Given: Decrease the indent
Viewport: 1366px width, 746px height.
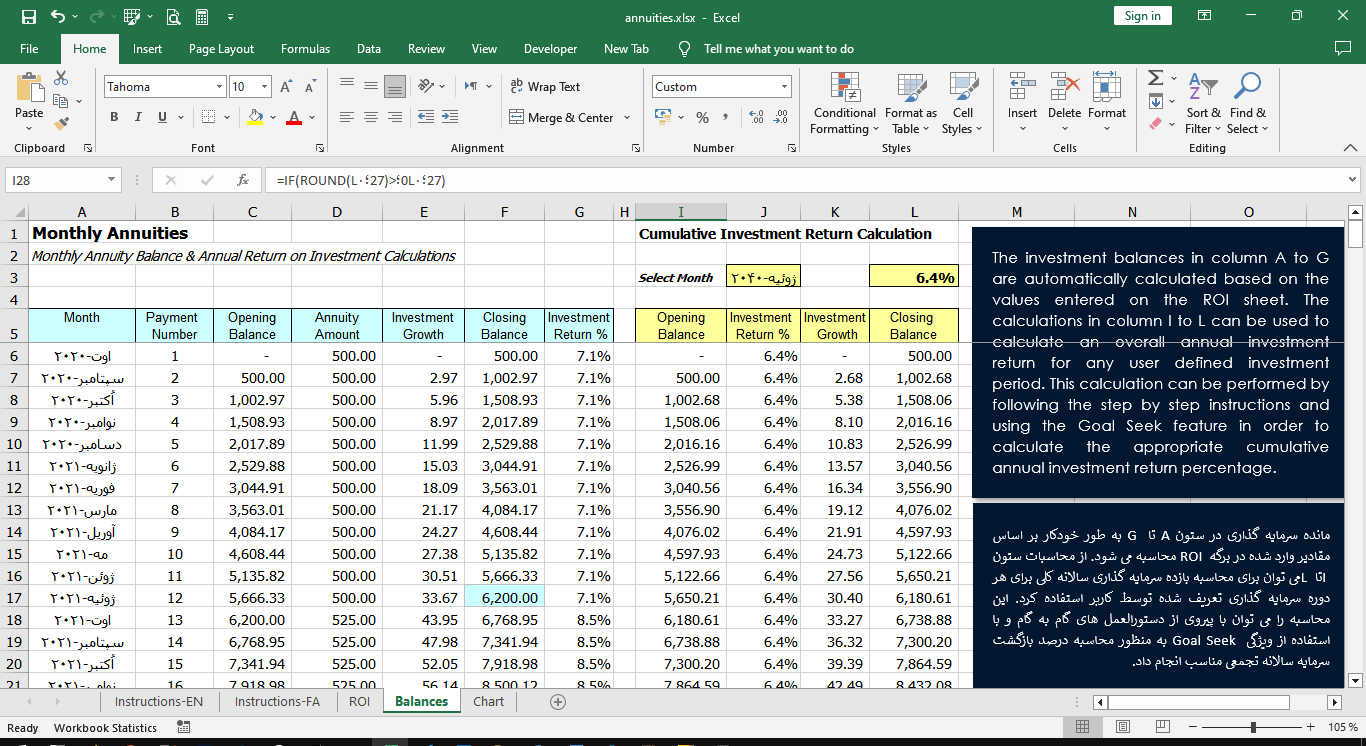Looking at the screenshot, I should point(426,117).
